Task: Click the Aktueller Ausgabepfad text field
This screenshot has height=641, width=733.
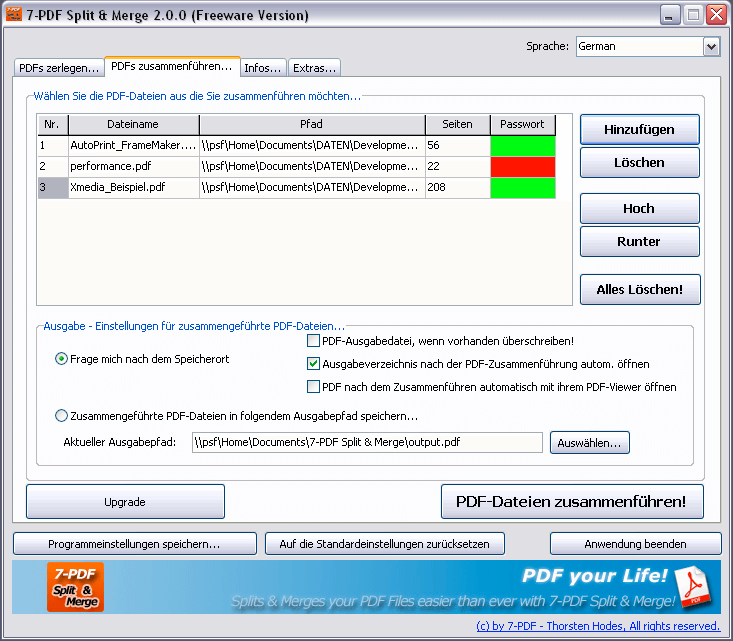Action: tap(367, 442)
